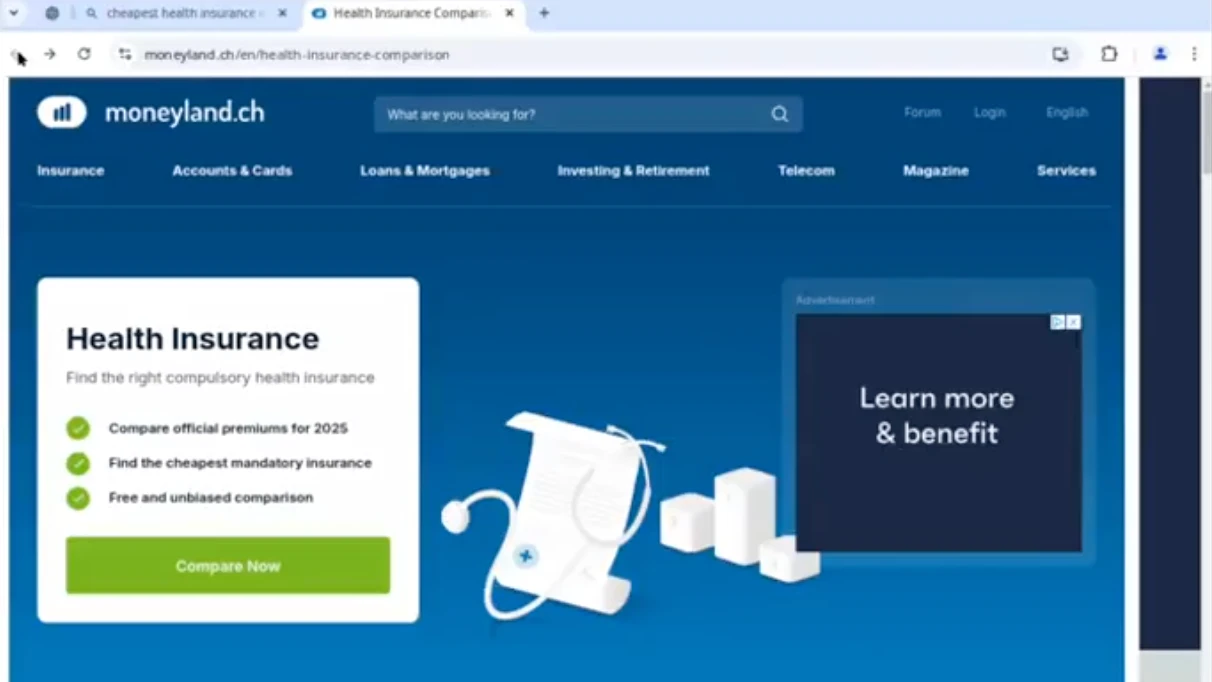Click 'Find the right compulsory health insurance' subtitle
The width and height of the screenshot is (1212, 682).
(220, 378)
